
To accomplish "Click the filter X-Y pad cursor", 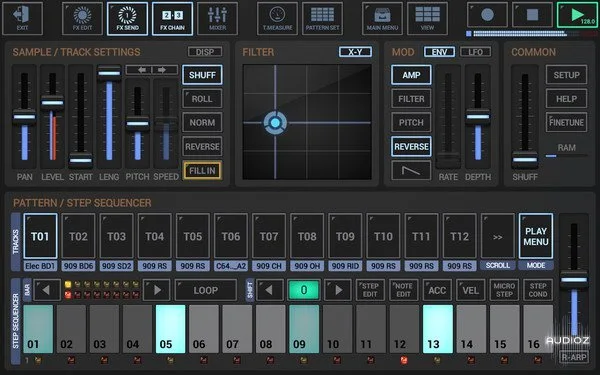I will click(275, 122).
